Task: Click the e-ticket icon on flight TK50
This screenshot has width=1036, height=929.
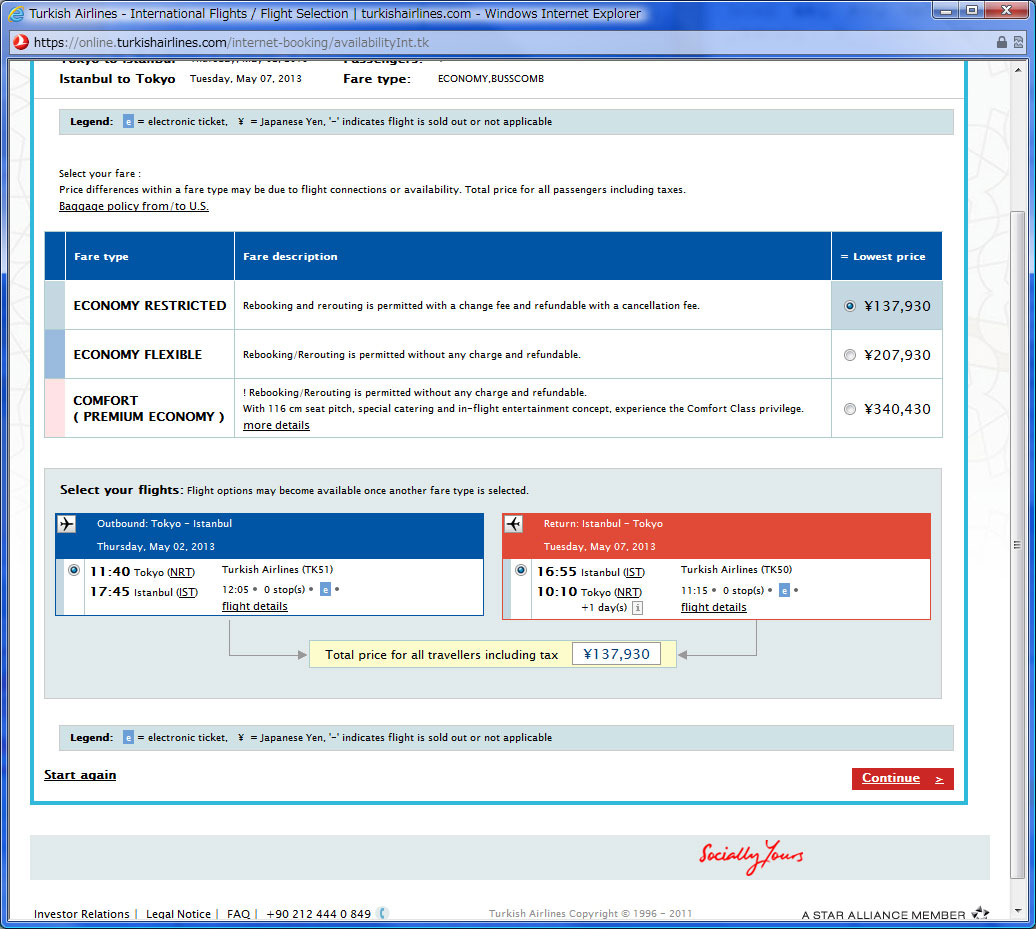Action: [x=784, y=591]
